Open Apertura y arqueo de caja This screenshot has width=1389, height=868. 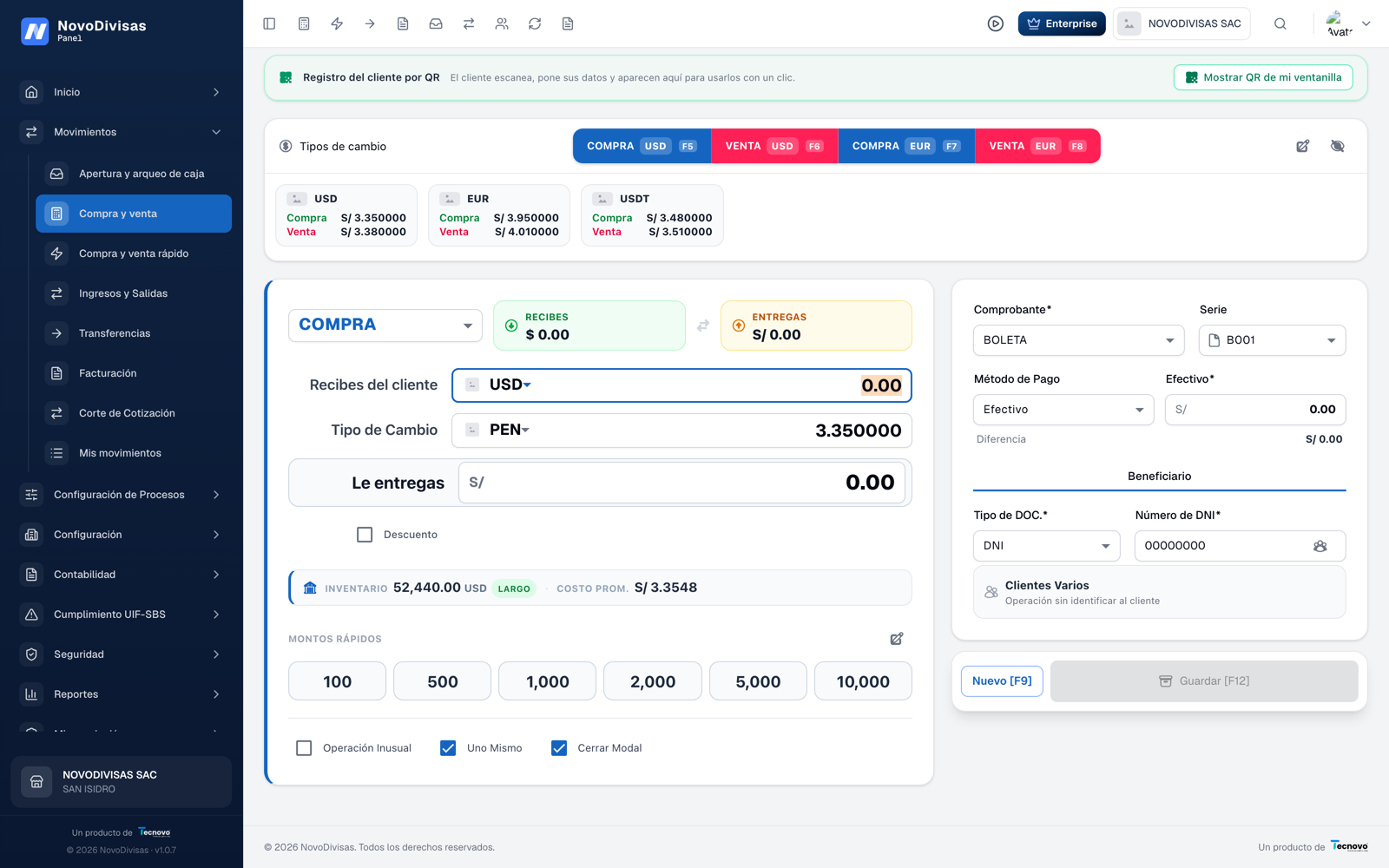tap(134, 174)
